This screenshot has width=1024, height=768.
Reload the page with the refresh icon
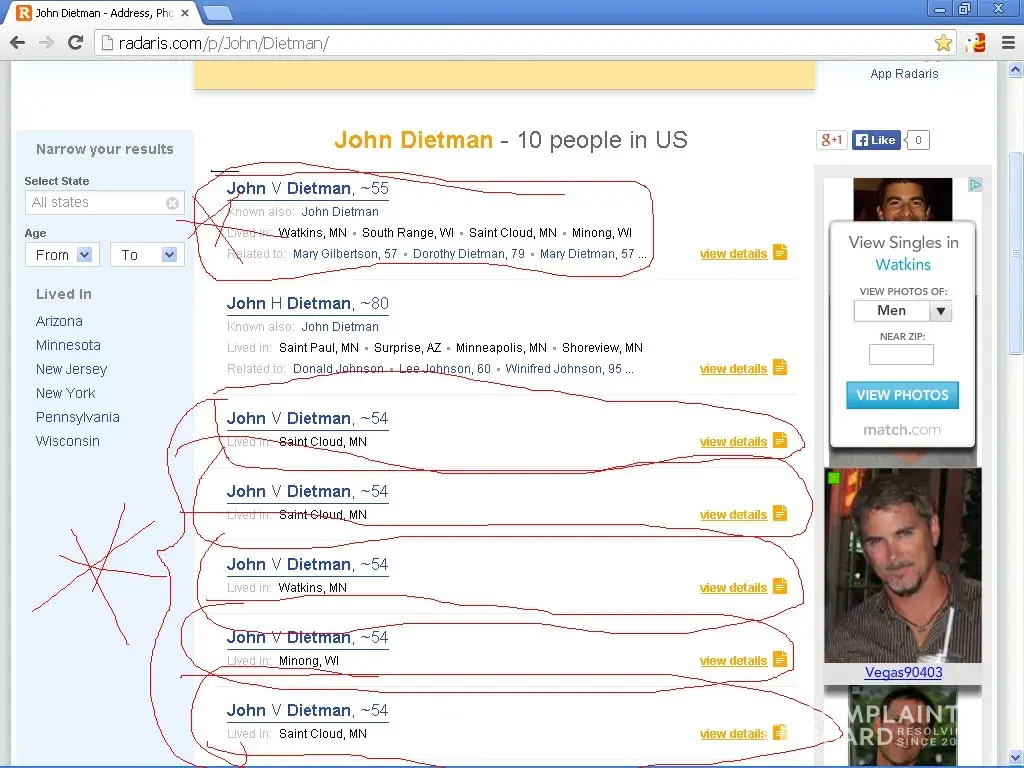pyautogui.click(x=75, y=42)
